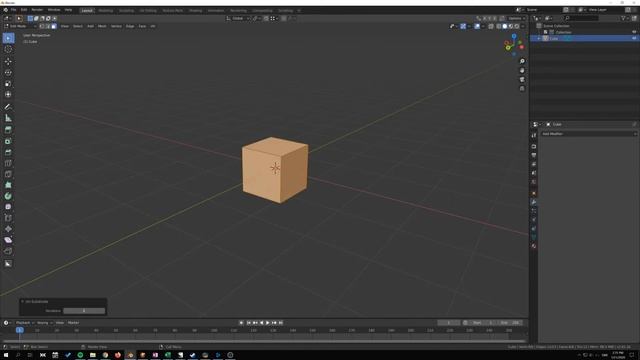Click the play animation button
Screen dimensions: 640x360
tap(268, 322)
